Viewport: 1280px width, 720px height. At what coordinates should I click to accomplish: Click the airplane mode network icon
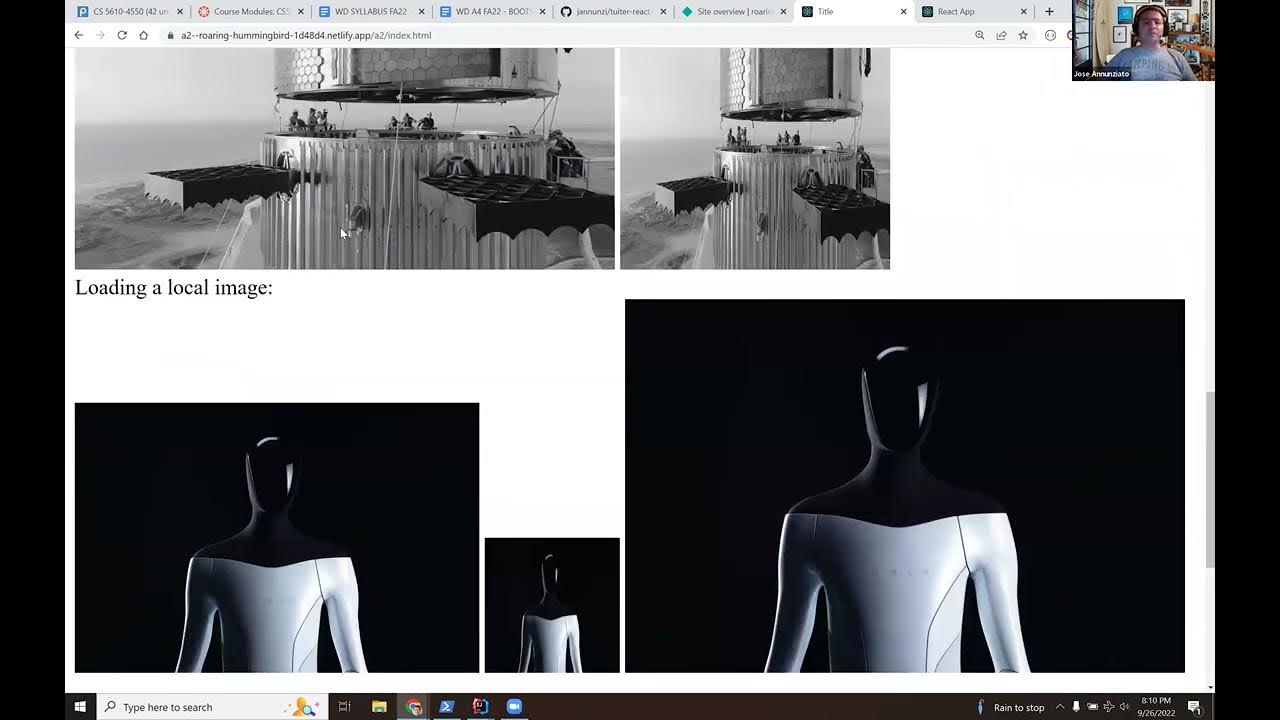pyautogui.click(x=1108, y=707)
